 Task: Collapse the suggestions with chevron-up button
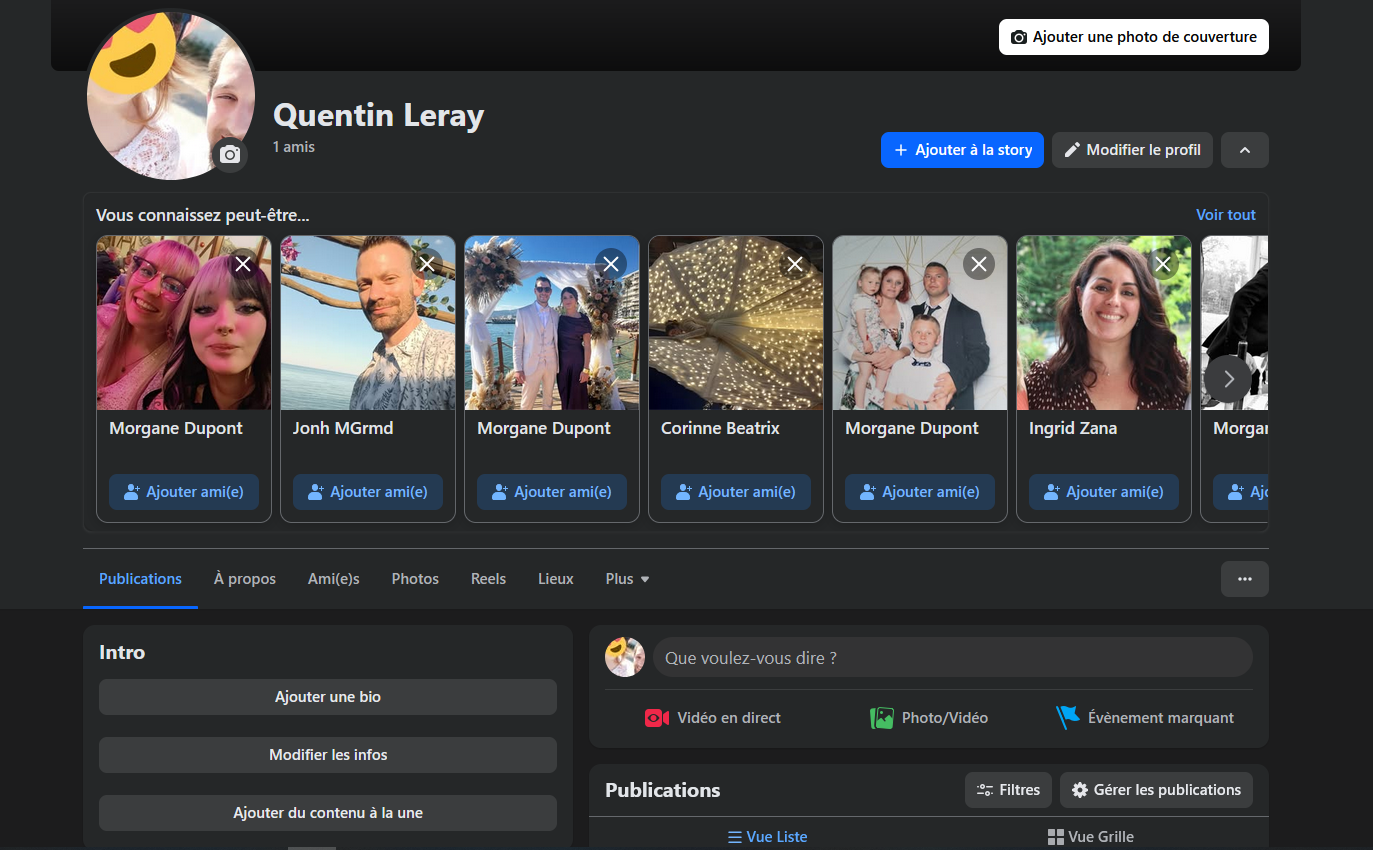(1244, 150)
